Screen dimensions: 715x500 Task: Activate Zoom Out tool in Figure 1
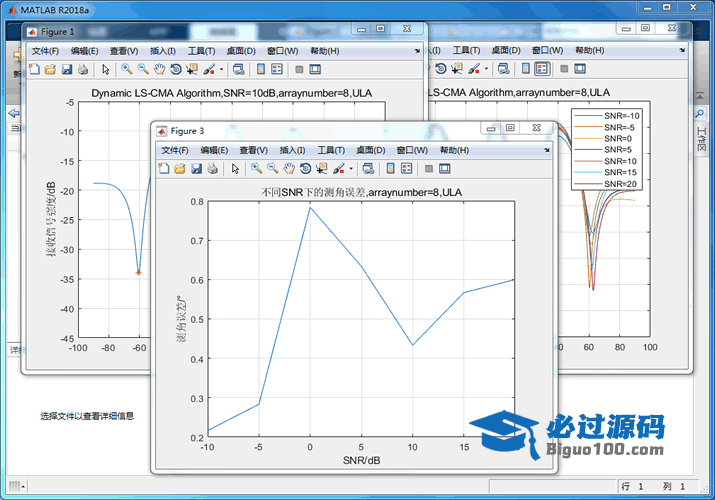point(143,69)
